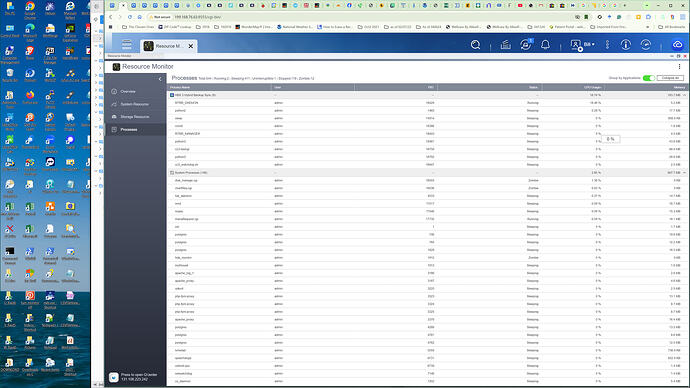Screen dimensions: 690x388
Task: Open the dashboard gauge icon
Action: coord(646,45)
